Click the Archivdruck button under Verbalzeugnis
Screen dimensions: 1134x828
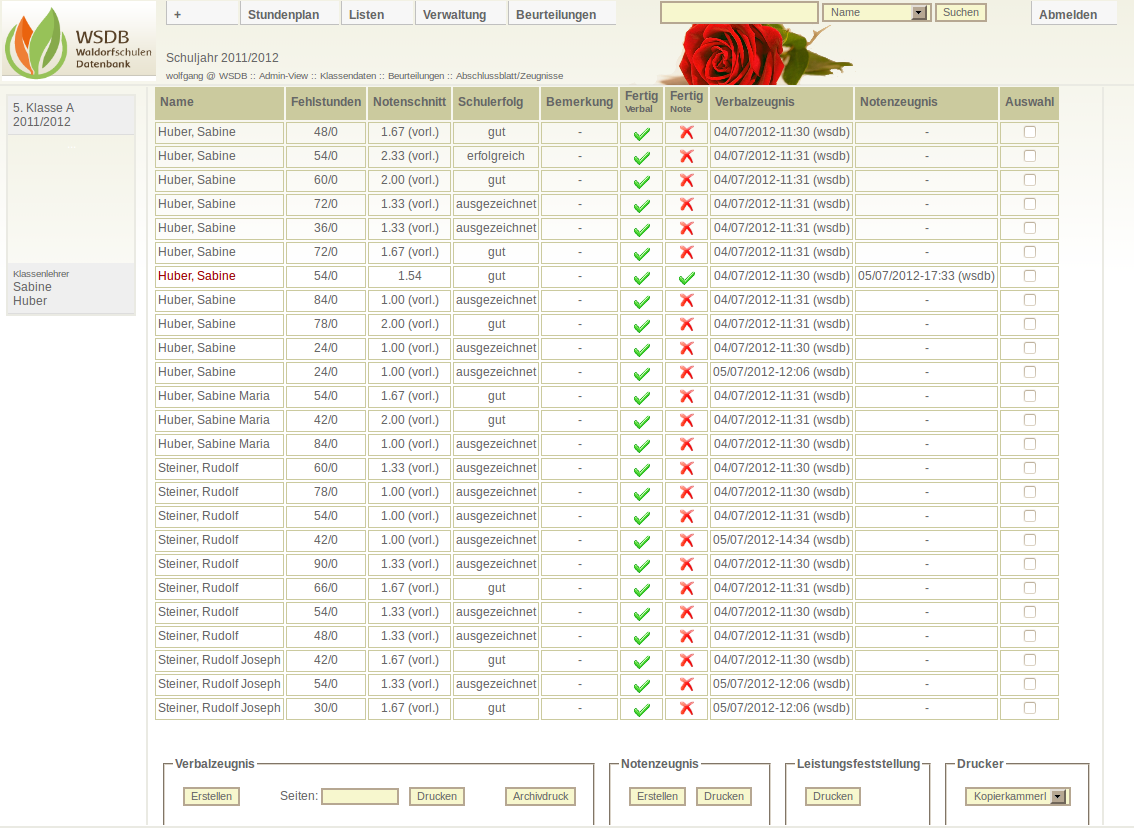click(x=540, y=797)
